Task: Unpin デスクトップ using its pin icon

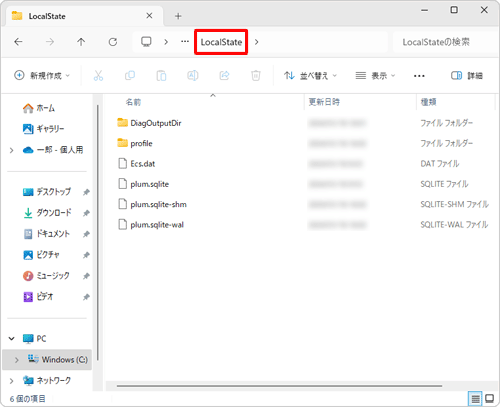Action: point(86,192)
